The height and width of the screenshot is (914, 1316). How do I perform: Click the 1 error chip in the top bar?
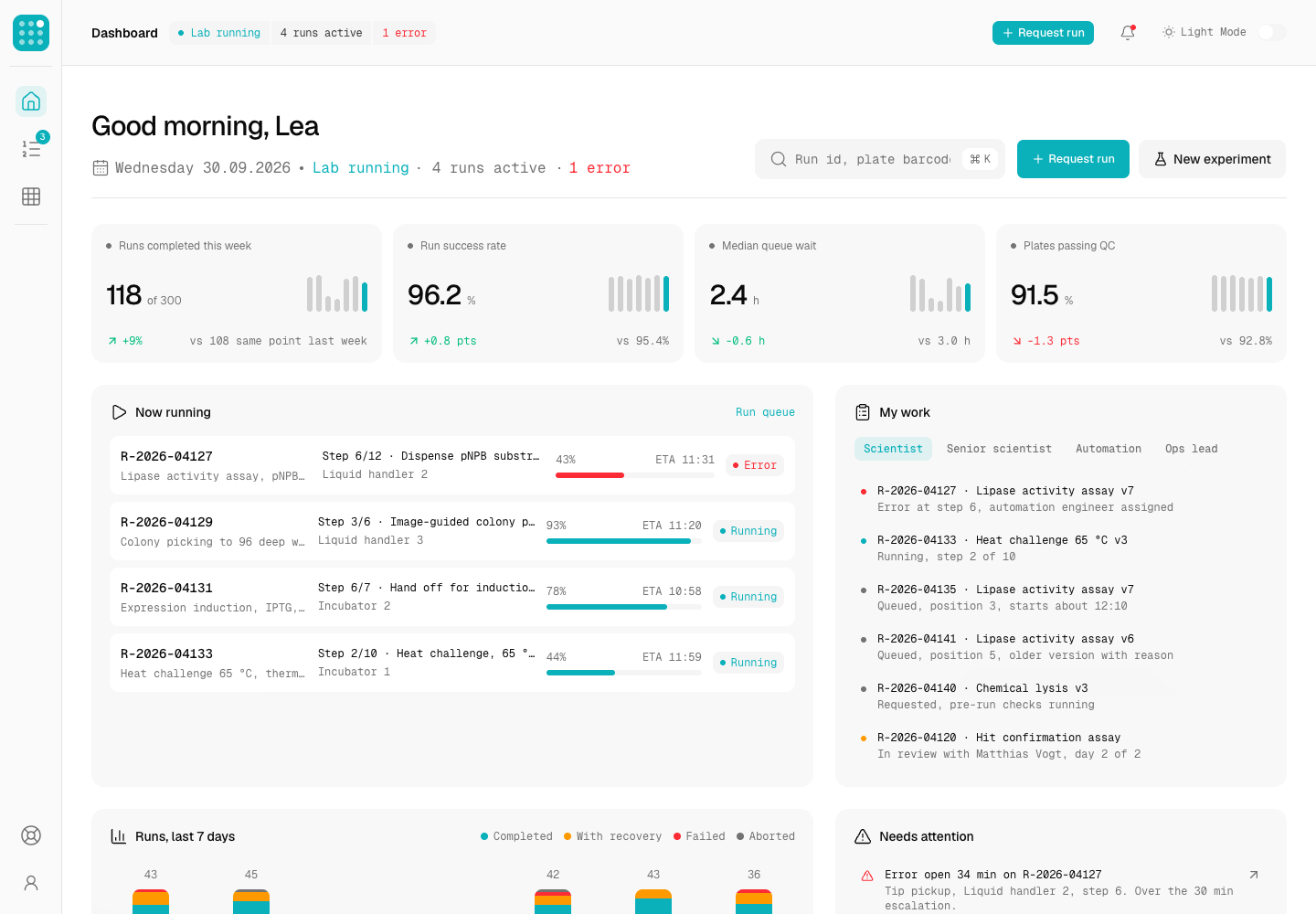(404, 33)
